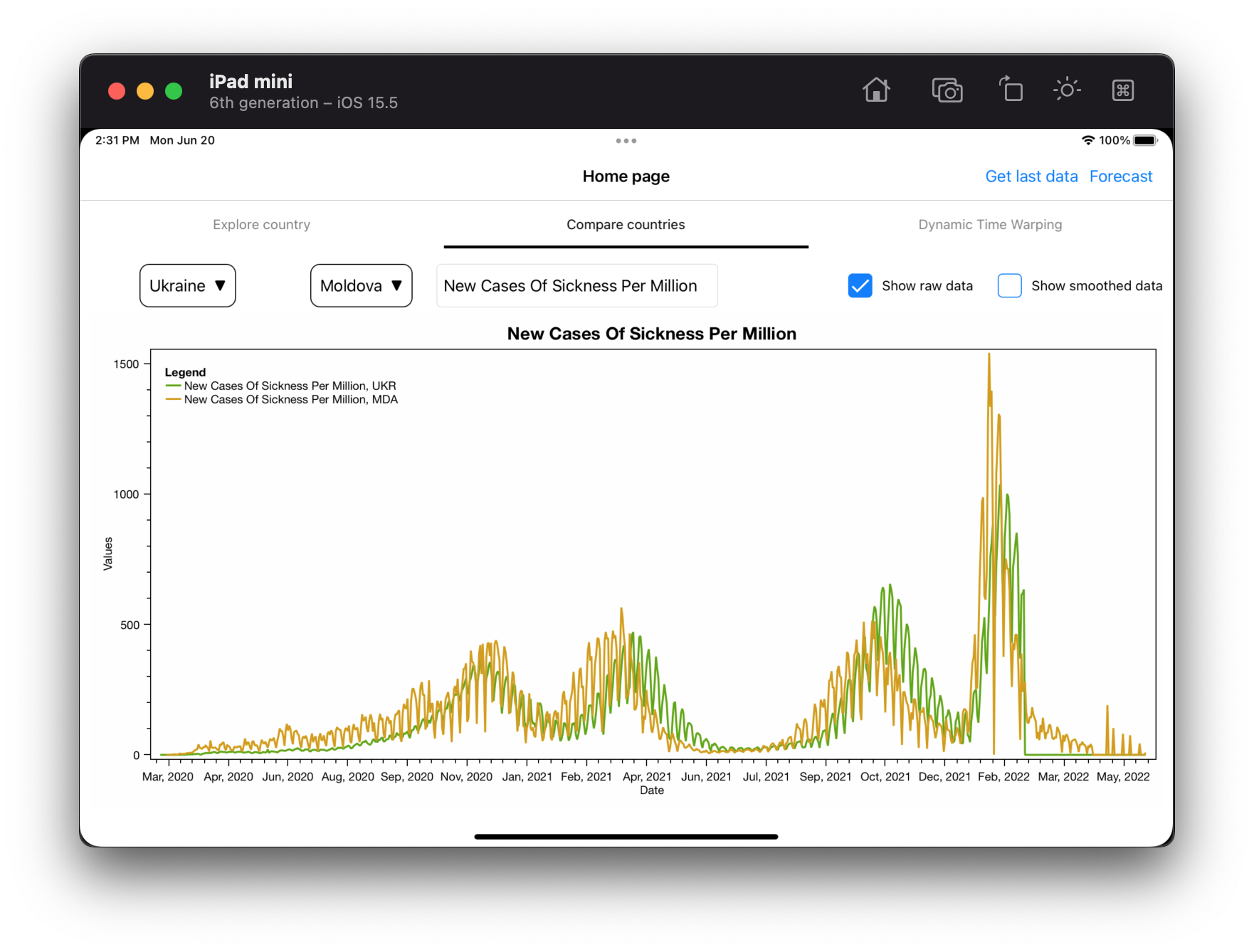This screenshot has width=1254, height=952.
Task: Click the MDA legend entry text
Action: tap(291, 400)
